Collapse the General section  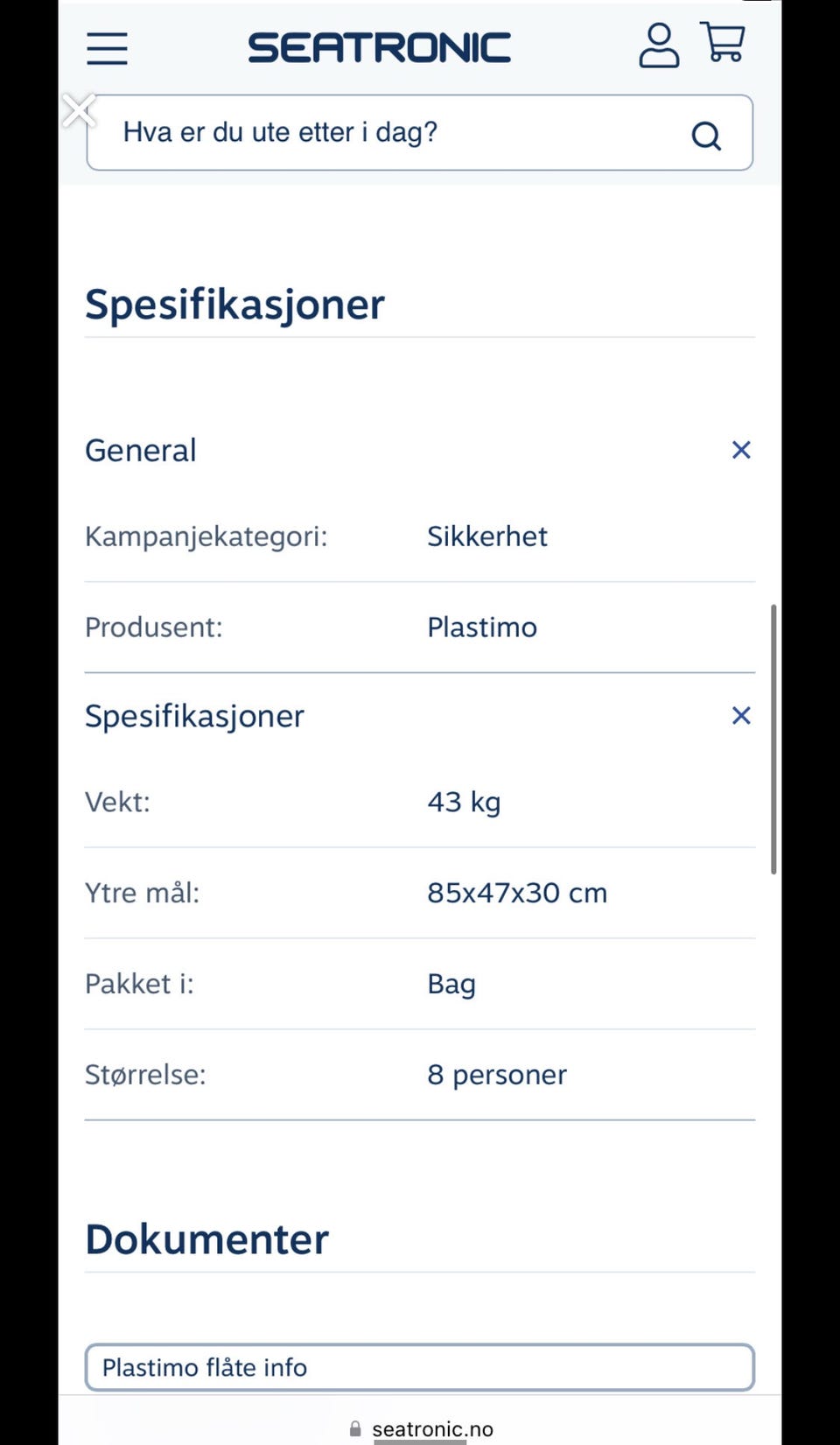tap(741, 450)
